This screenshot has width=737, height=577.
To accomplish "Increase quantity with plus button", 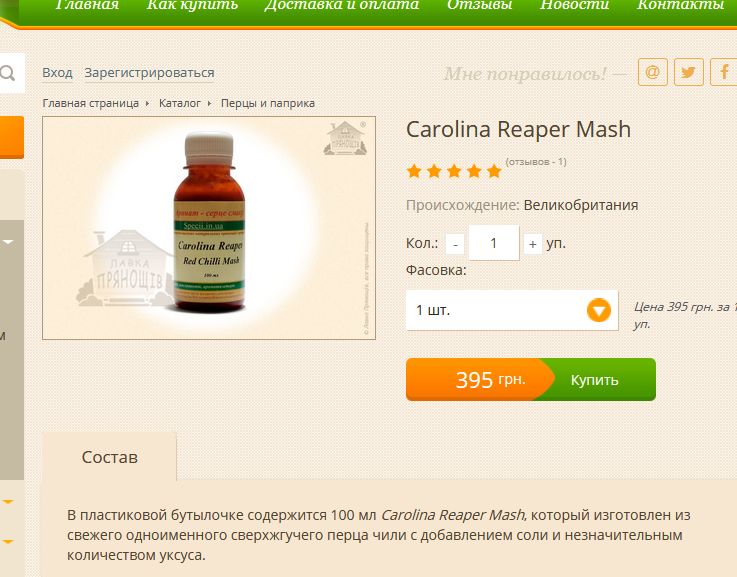I will (533, 244).
